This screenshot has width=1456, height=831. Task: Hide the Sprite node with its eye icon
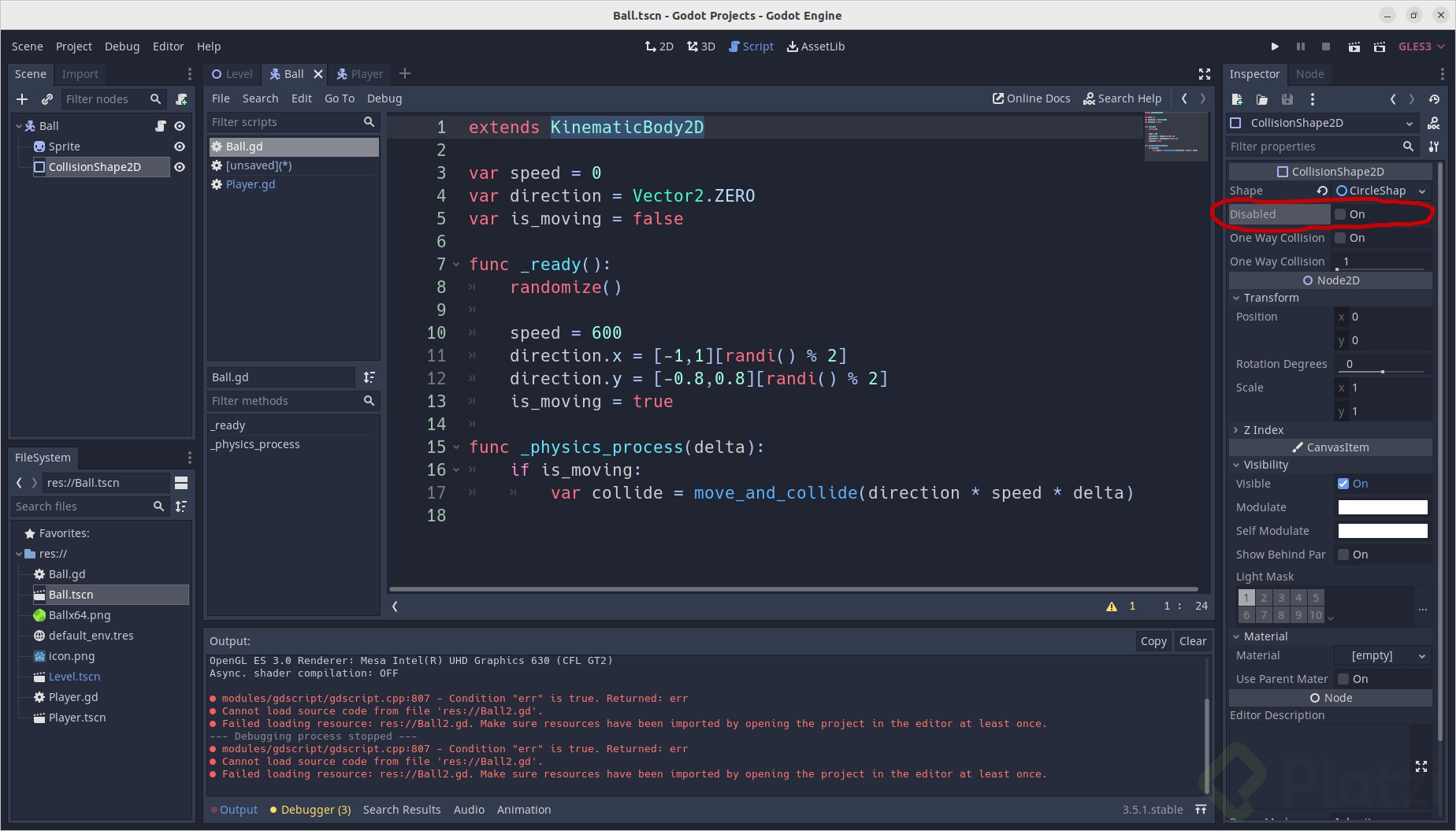(x=180, y=146)
